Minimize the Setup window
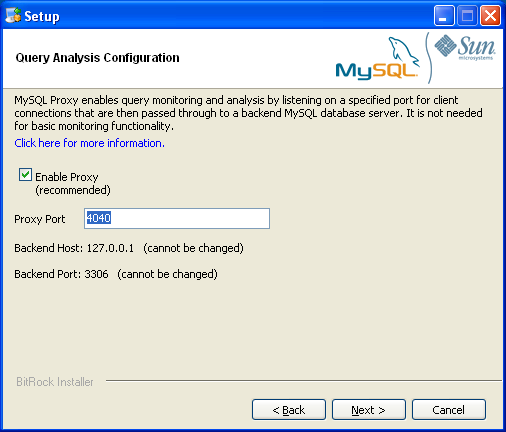Image resolution: width=506 pixels, height=432 pixels. (x=443, y=16)
